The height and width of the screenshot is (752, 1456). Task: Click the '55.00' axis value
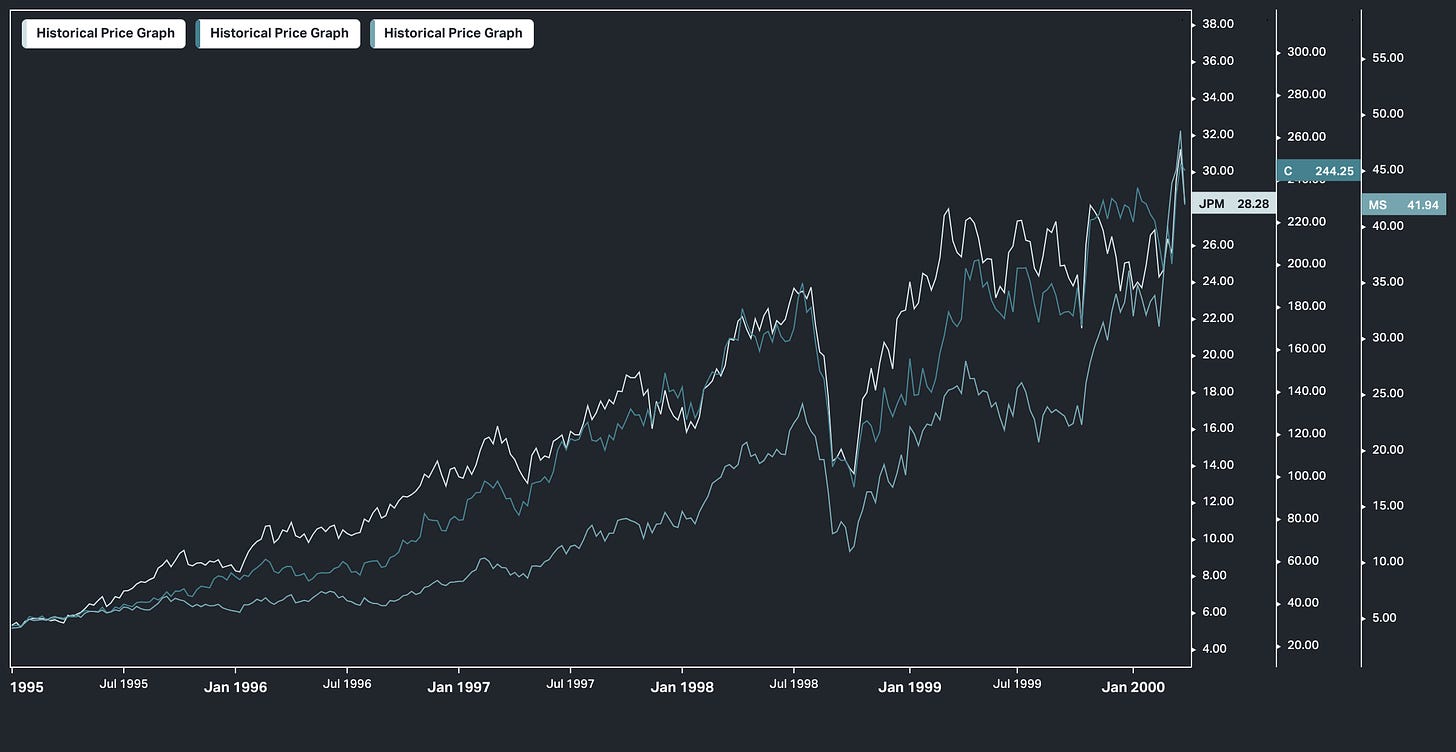(1388, 58)
